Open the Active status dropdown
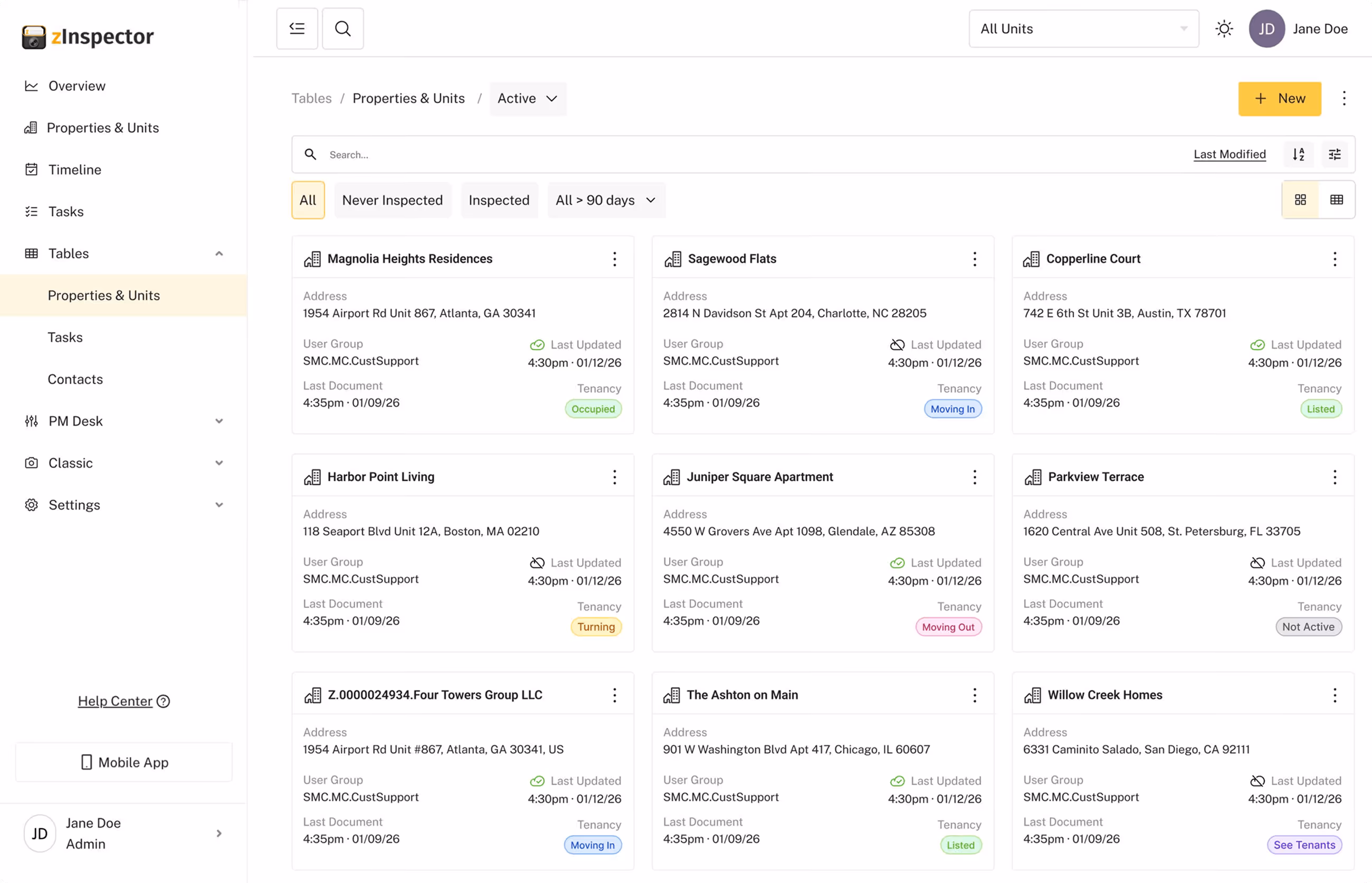 click(528, 99)
